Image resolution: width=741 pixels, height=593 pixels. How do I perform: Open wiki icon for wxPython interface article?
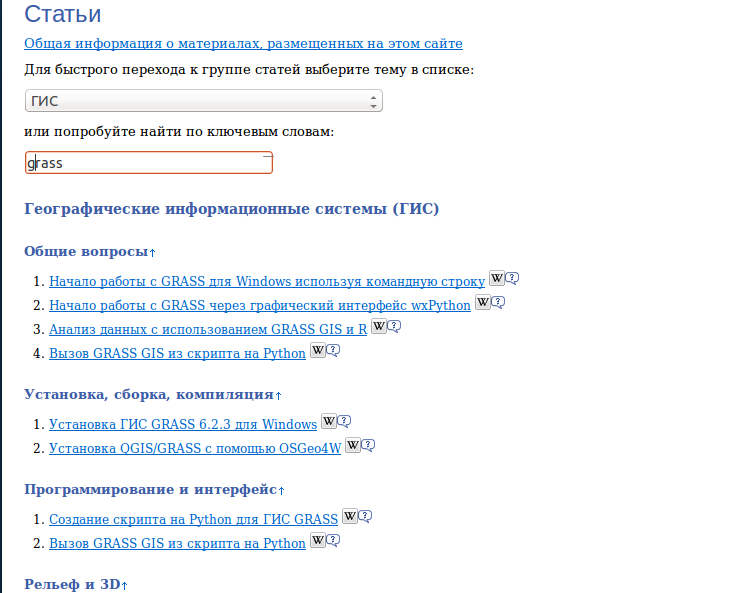coord(482,303)
